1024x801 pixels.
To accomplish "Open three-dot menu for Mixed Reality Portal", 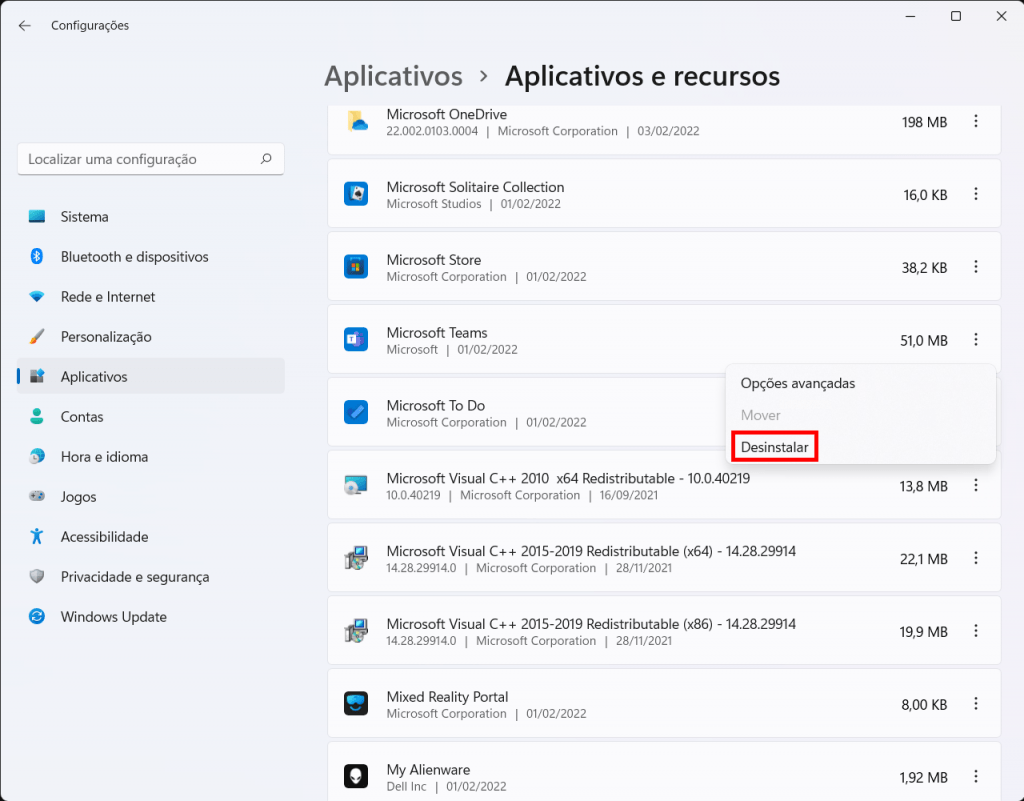I will 976,704.
